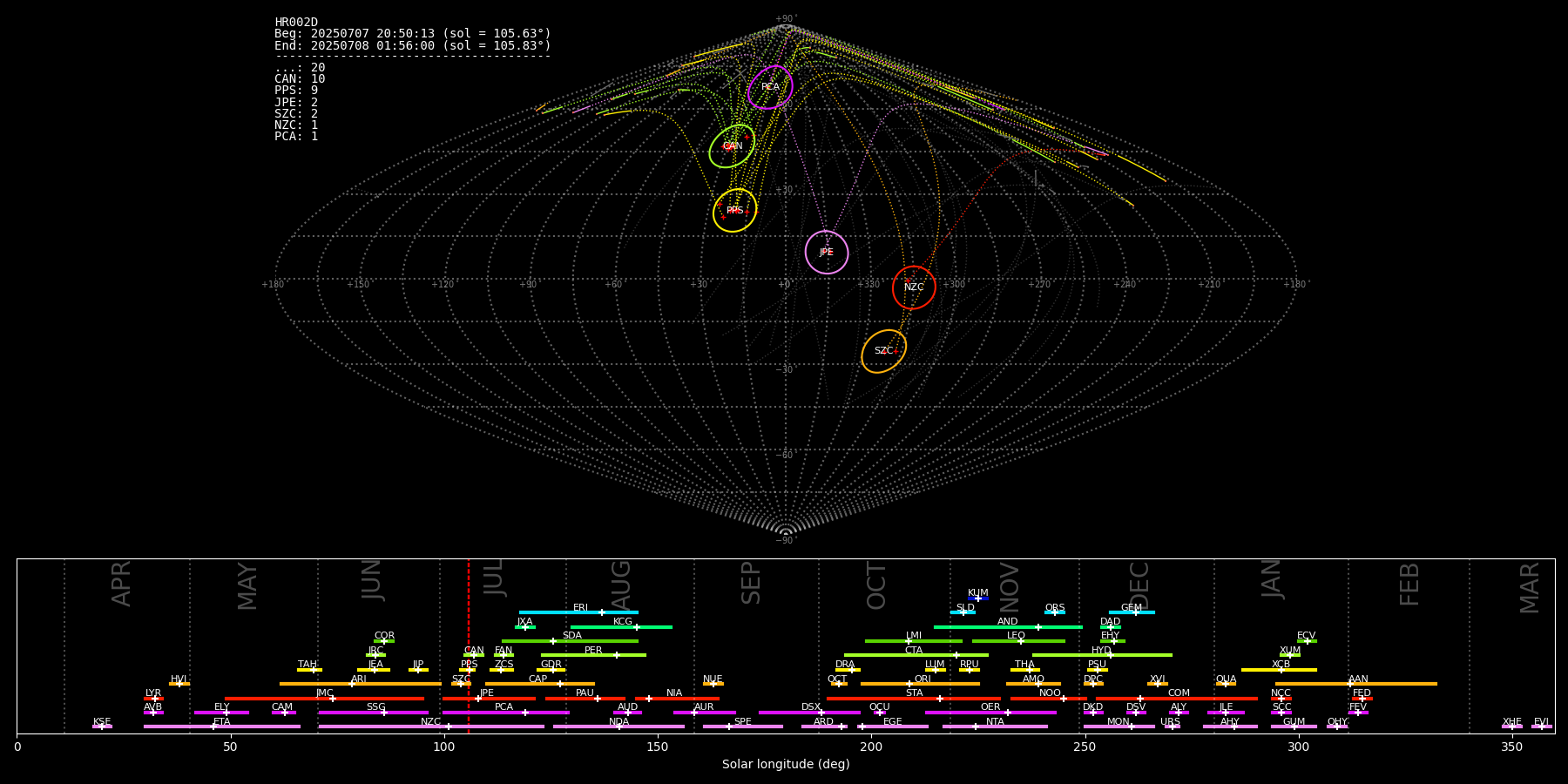The height and width of the screenshot is (784, 1568).
Task: Click the +90° top latitude label on map
Action: (786, 19)
